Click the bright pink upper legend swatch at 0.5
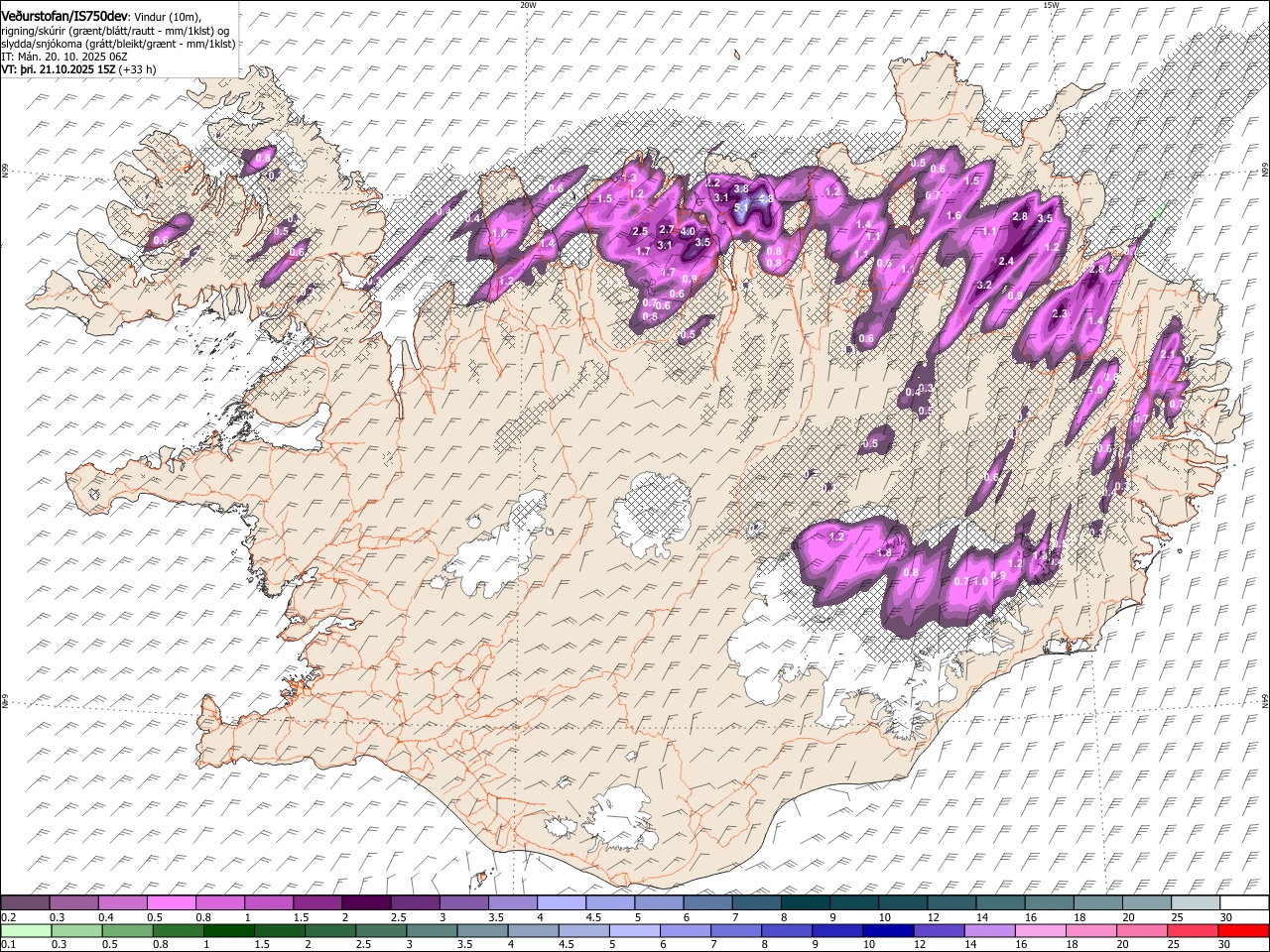Image resolution: width=1270 pixels, height=952 pixels. [171, 903]
